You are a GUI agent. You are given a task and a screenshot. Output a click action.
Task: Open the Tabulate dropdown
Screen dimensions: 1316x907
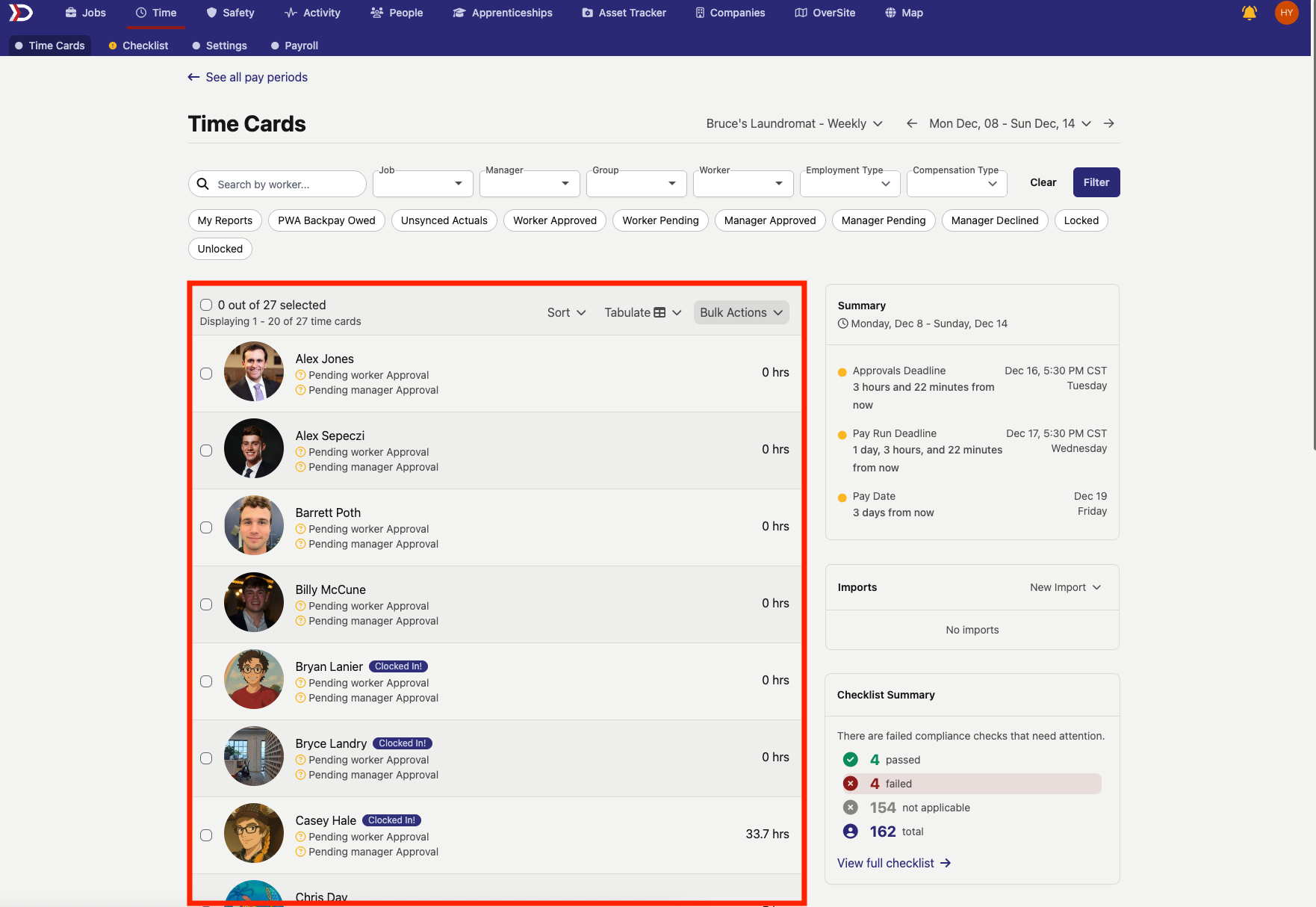pyautogui.click(x=643, y=312)
